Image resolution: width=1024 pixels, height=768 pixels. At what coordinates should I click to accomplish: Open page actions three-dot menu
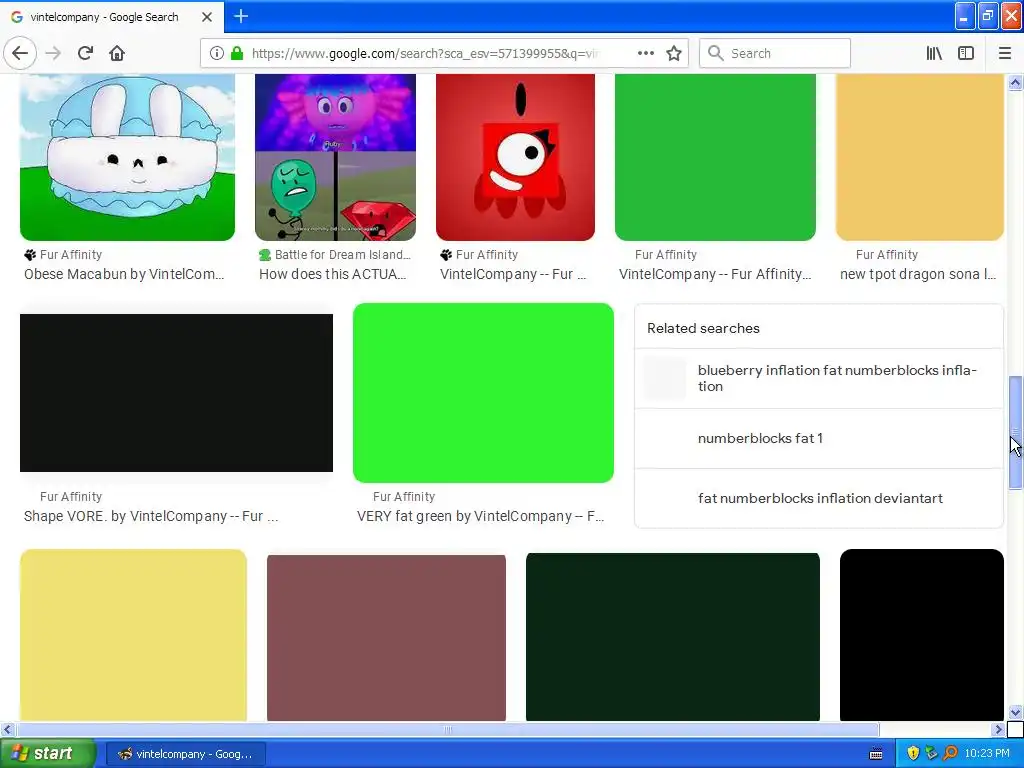pyautogui.click(x=646, y=53)
